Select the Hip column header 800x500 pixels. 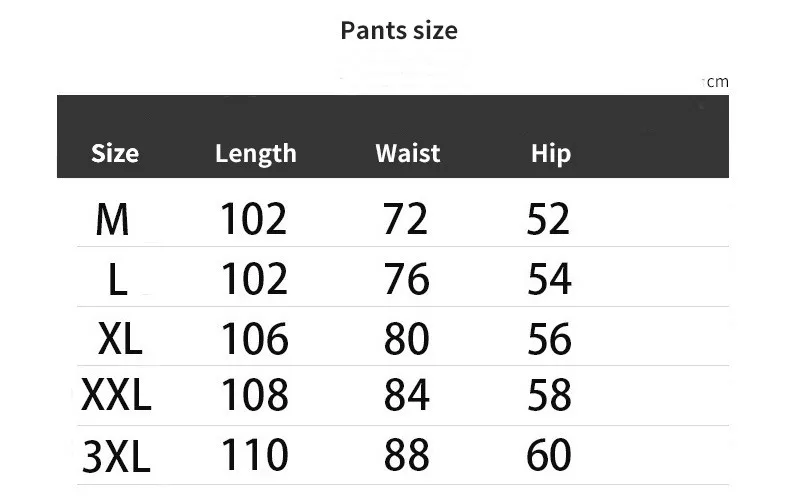pyautogui.click(x=551, y=154)
